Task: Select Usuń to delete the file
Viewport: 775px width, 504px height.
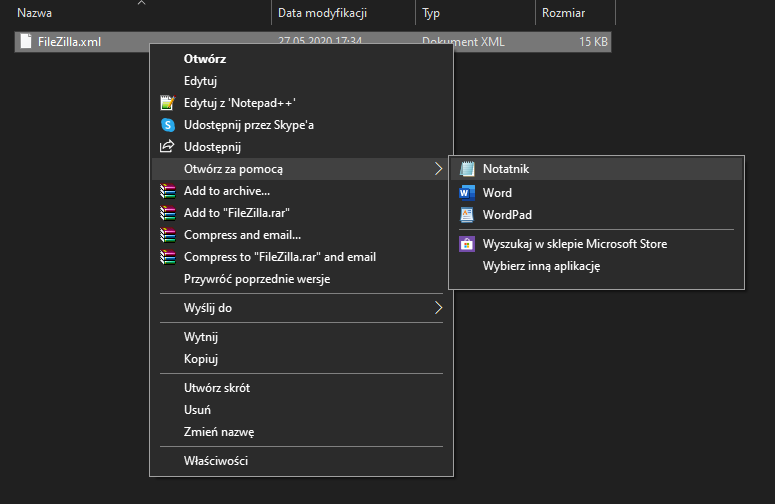Action: [x=301, y=410]
